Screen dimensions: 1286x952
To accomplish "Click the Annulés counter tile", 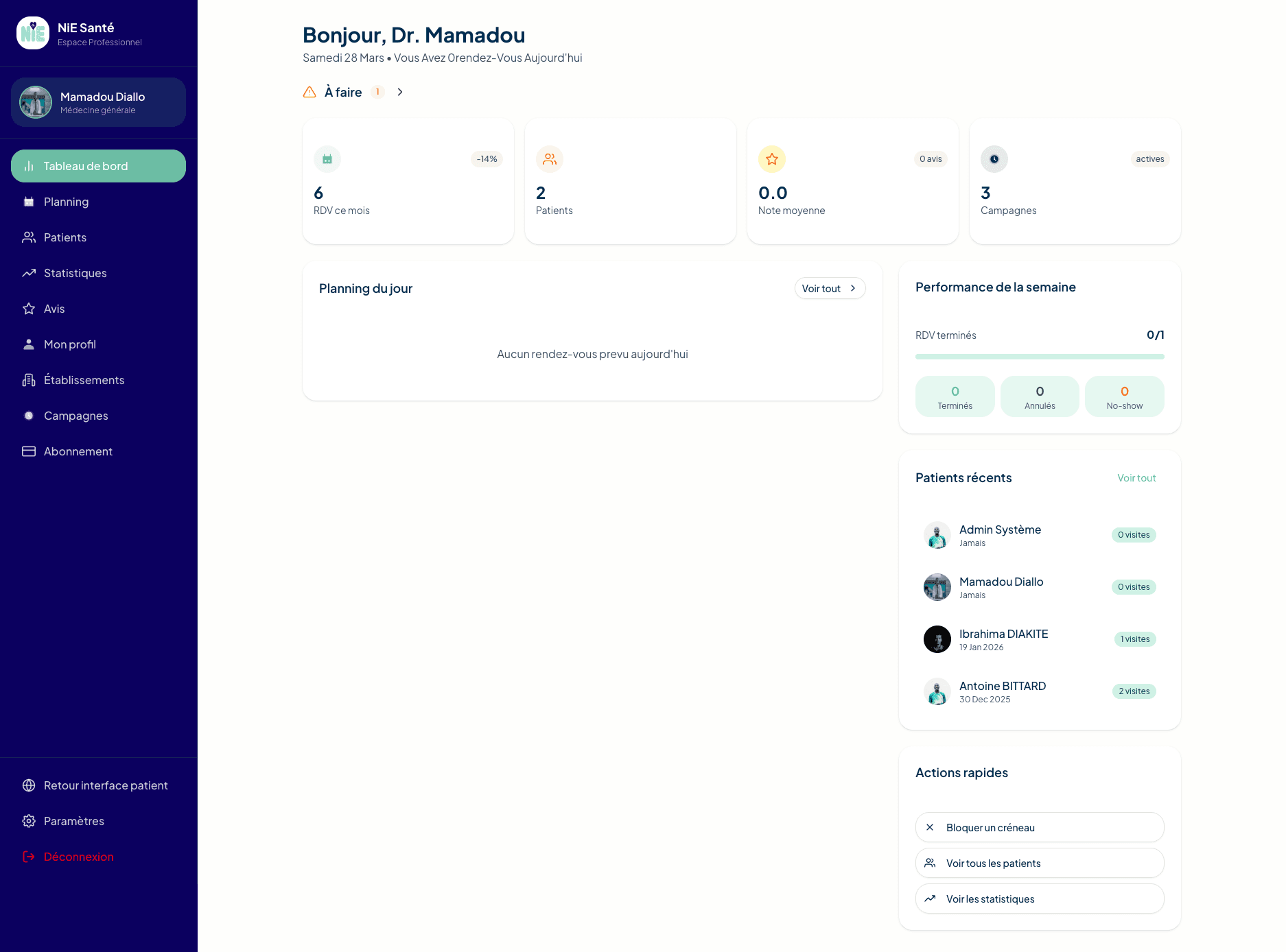I will coord(1040,396).
